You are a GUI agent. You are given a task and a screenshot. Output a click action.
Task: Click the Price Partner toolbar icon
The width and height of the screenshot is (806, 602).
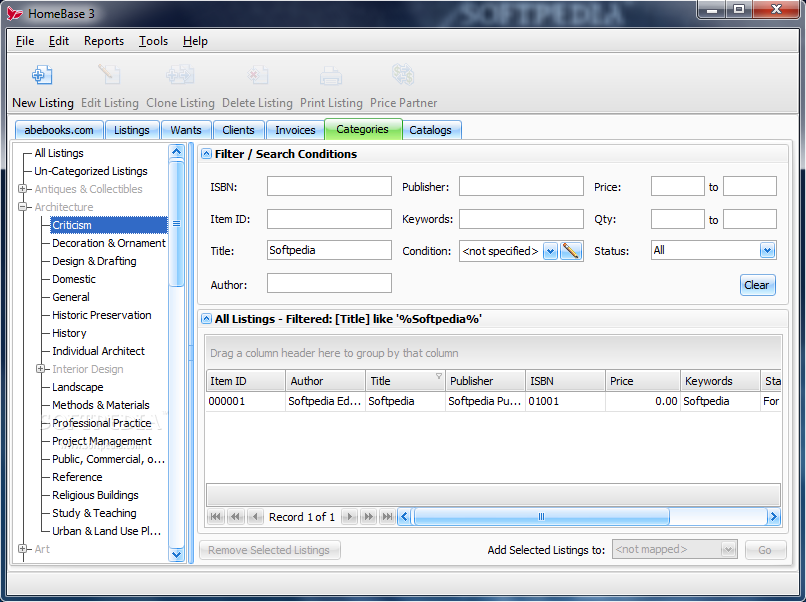coord(403,75)
